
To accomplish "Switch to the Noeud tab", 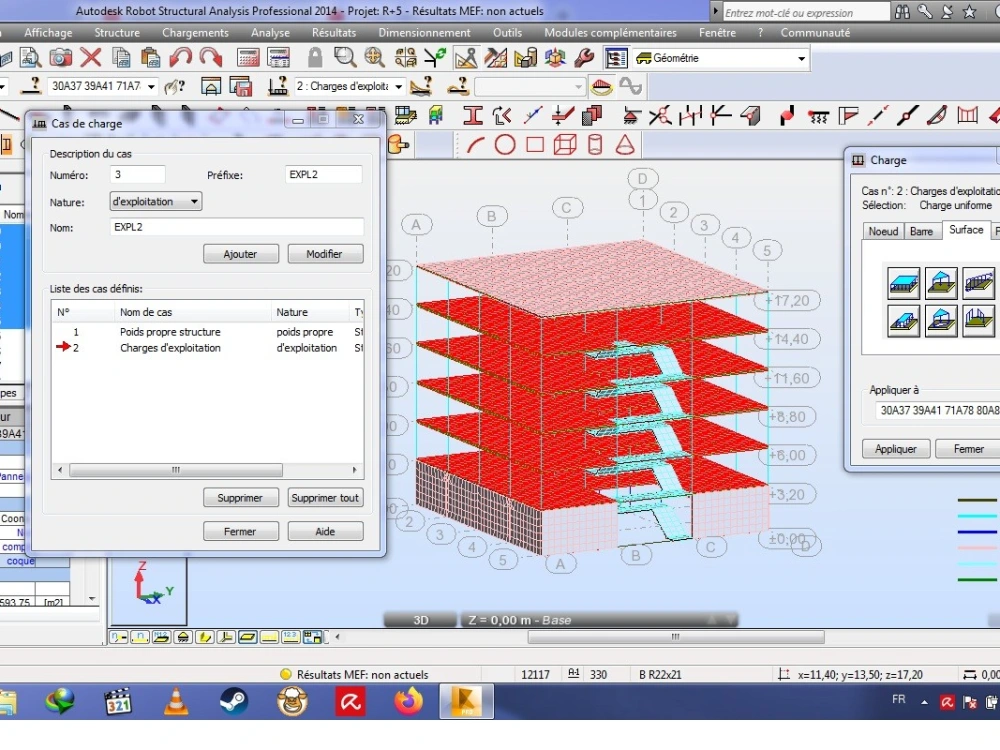I will 883,231.
